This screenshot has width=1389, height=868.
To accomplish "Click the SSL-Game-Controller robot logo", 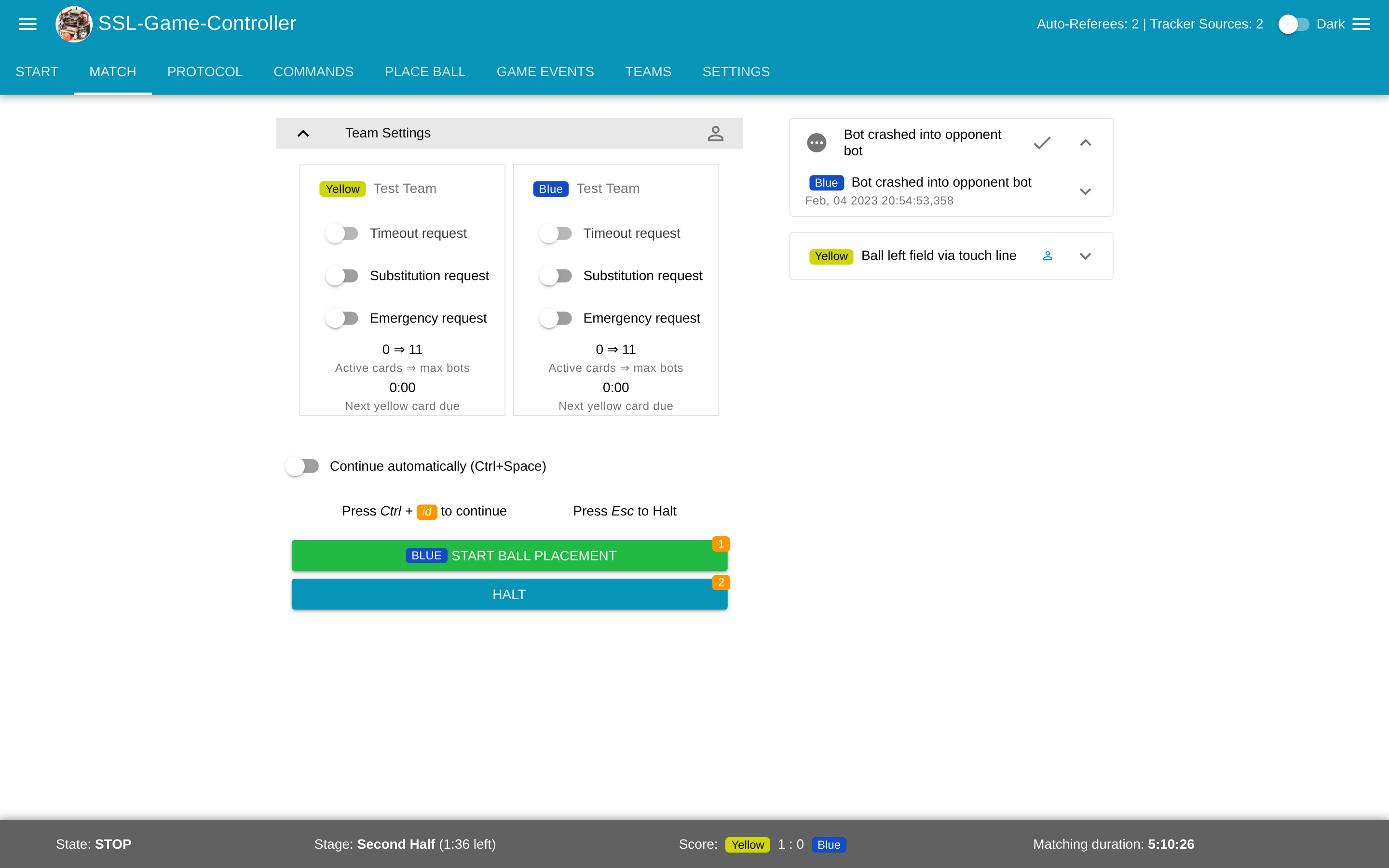I will click(73, 24).
